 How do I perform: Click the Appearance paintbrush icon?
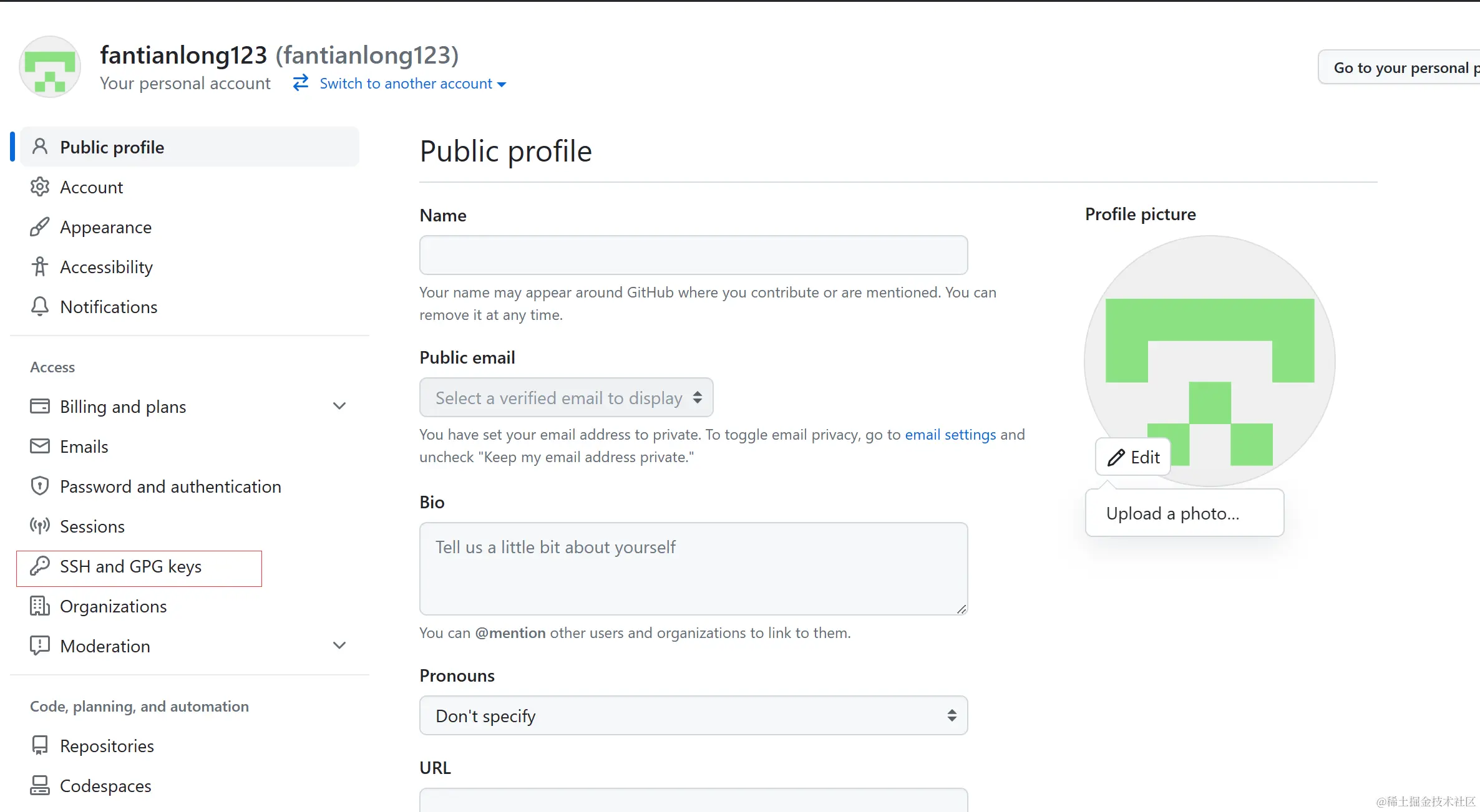(39, 227)
